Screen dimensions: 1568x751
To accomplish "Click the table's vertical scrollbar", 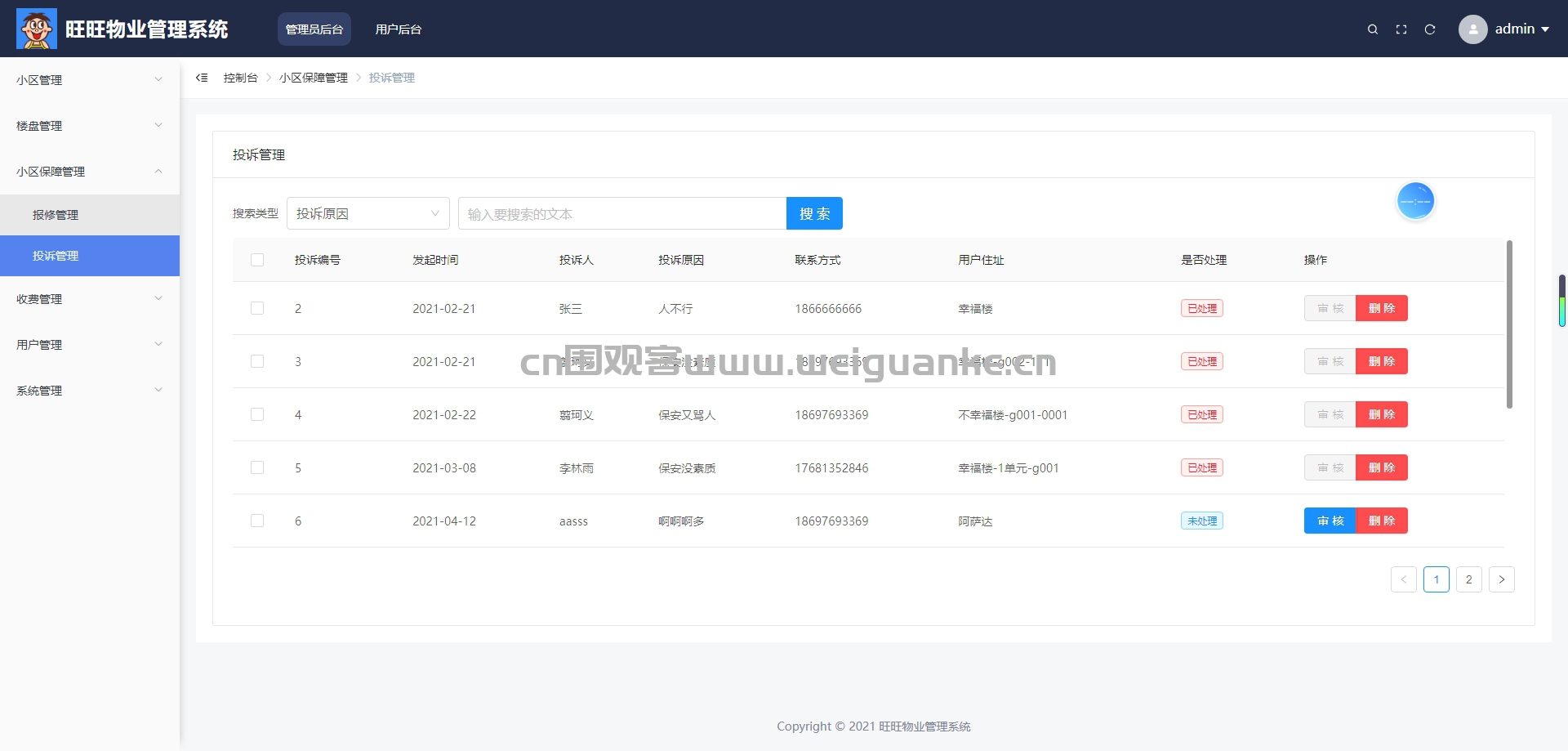I will point(1509,324).
